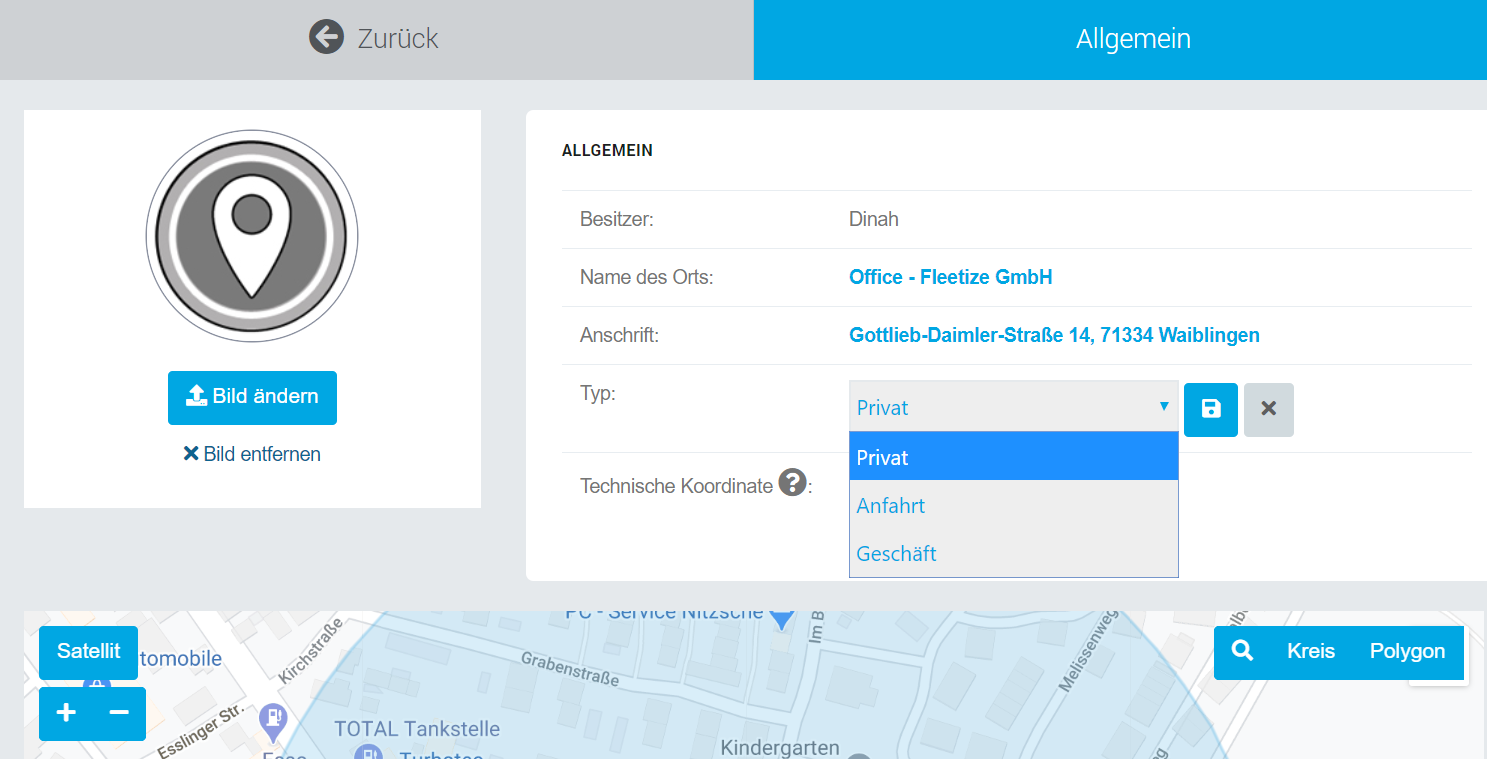
Task: Select Privat in the dropdown list
Action: [x=1012, y=457]
